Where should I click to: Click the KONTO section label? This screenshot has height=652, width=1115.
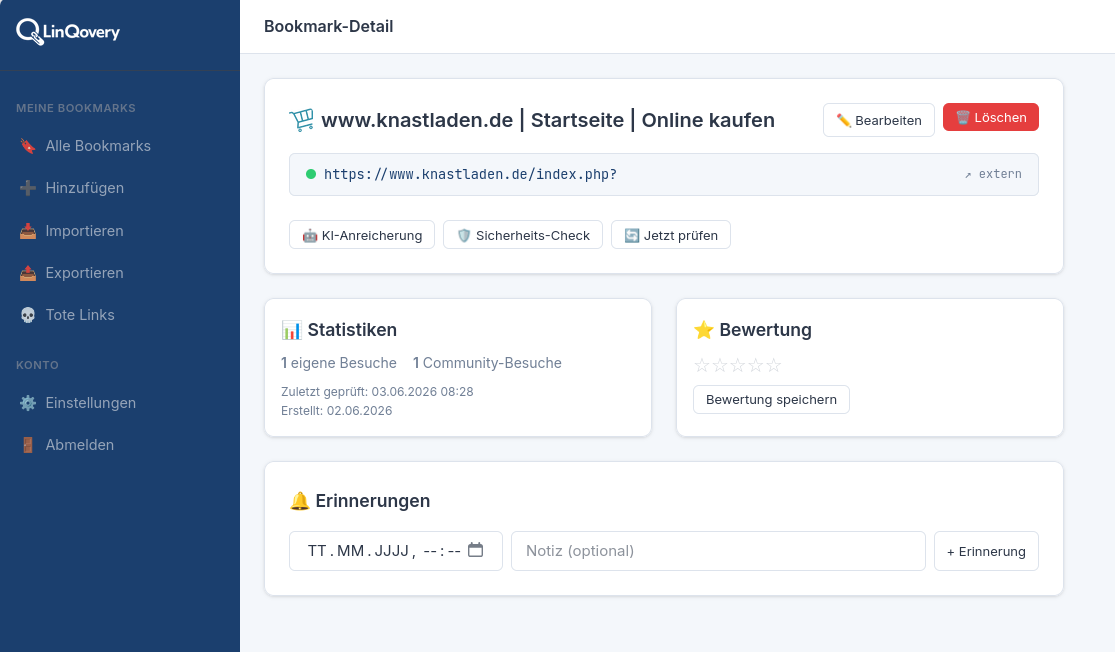[x=37, y=365]
